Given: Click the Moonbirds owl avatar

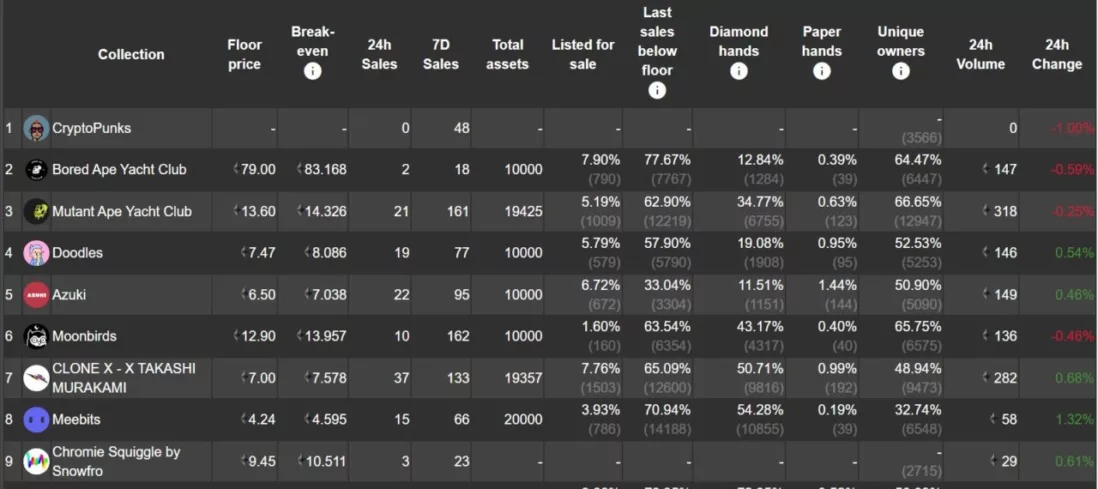Looking at the screenshot, I should [x=36, y=336].
